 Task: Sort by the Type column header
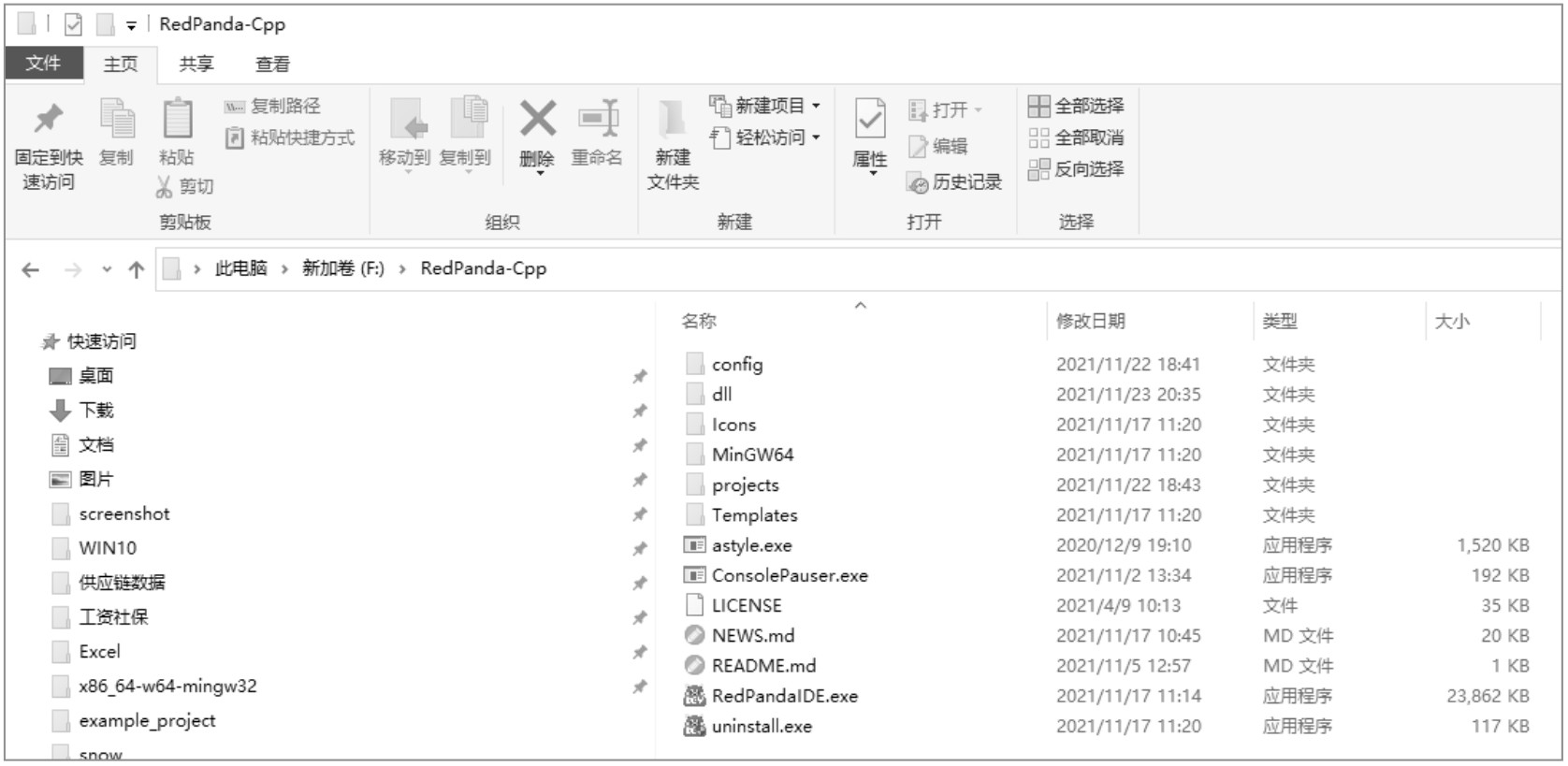coord(1280,321)
